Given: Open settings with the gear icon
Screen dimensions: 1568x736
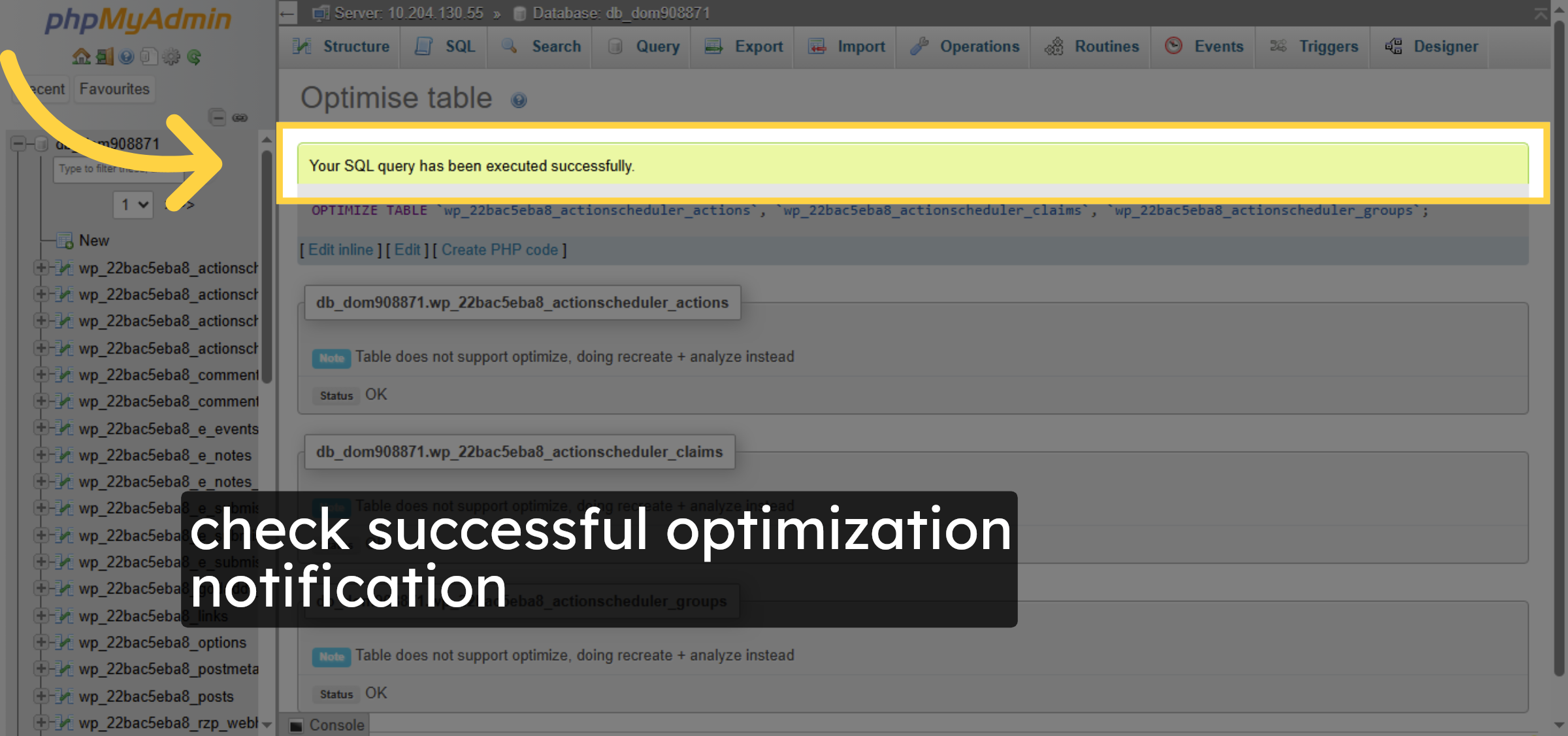Looking at the screenshot, I should [170, 57].
